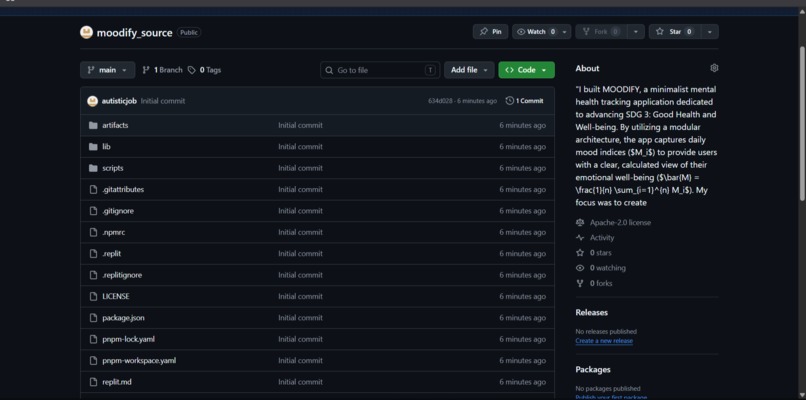Click Create a new release link
The width and height of the screenshot is (806, 400).
click(x=604, y=341)
